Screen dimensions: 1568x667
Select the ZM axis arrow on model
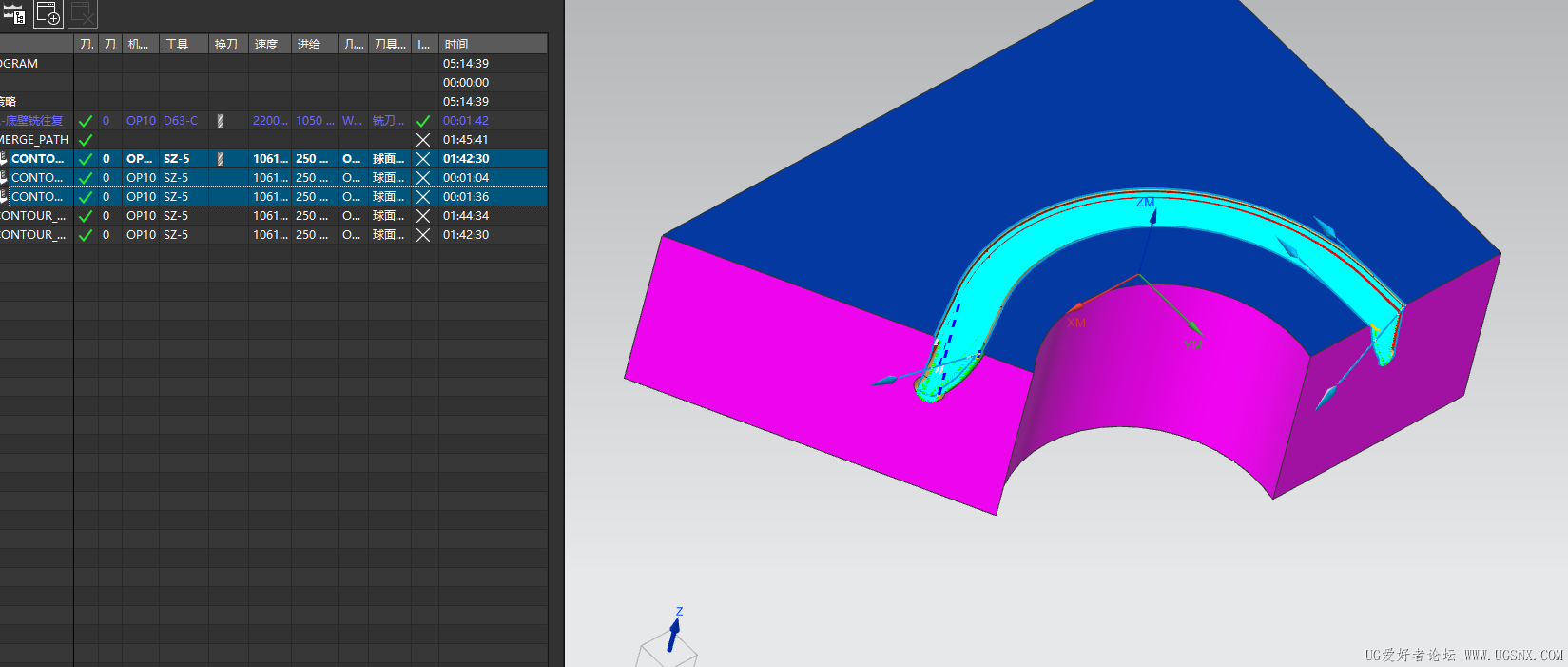click(1152, 217)
